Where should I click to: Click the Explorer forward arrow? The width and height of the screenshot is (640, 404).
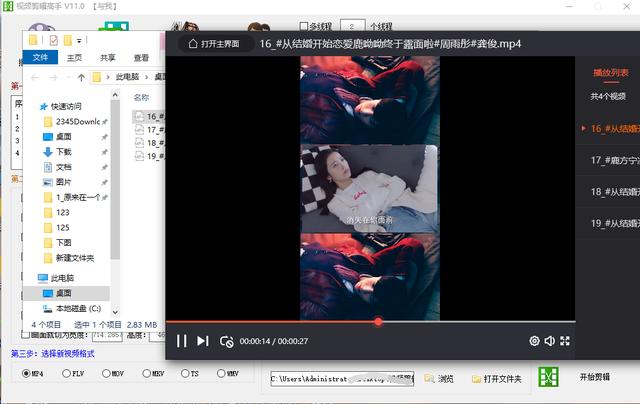(53, 77)
